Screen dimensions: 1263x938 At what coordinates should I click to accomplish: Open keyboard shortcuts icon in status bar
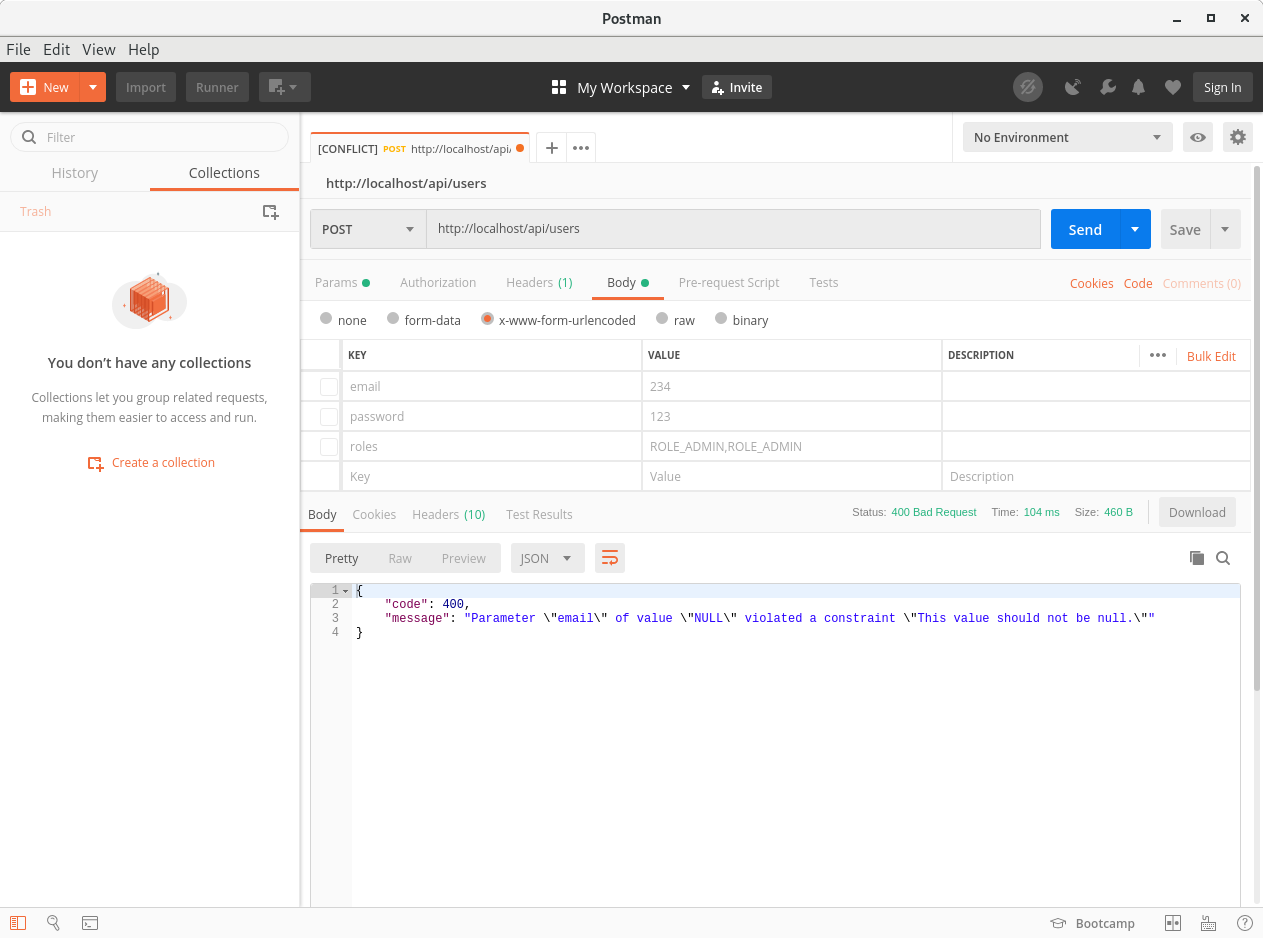1208,923
